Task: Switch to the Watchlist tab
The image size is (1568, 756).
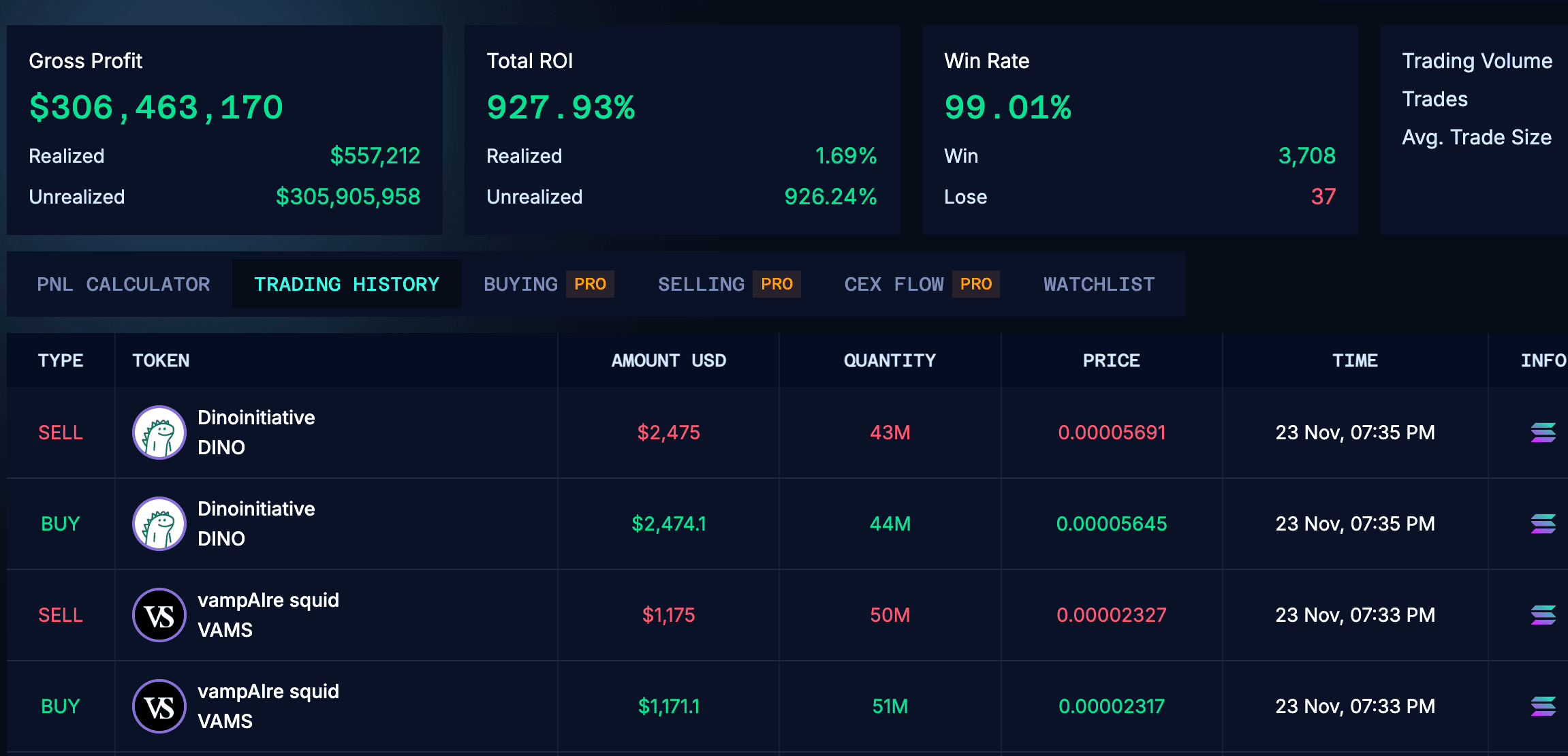Action: [x=1099, y=284]
